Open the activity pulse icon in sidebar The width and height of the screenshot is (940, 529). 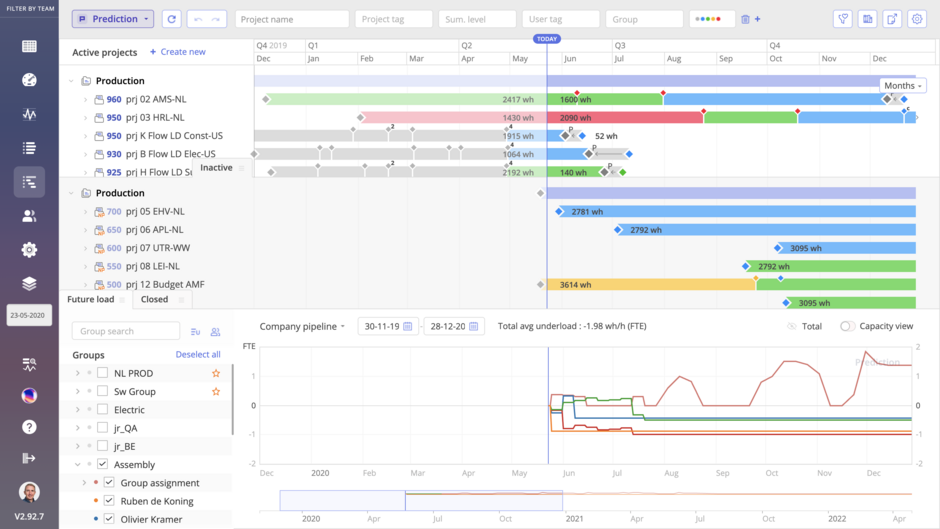[x=29, y=114]
